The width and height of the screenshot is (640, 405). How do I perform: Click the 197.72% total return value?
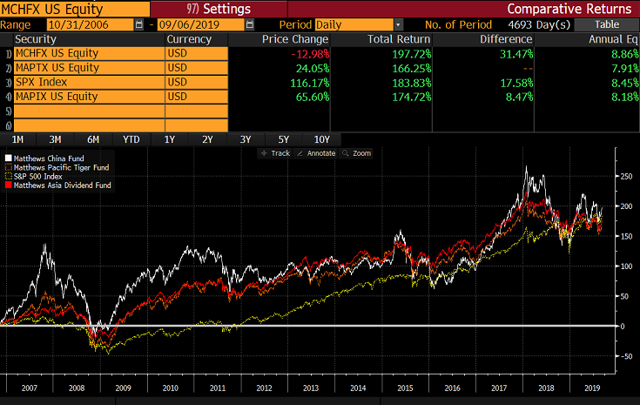point(411,54)
